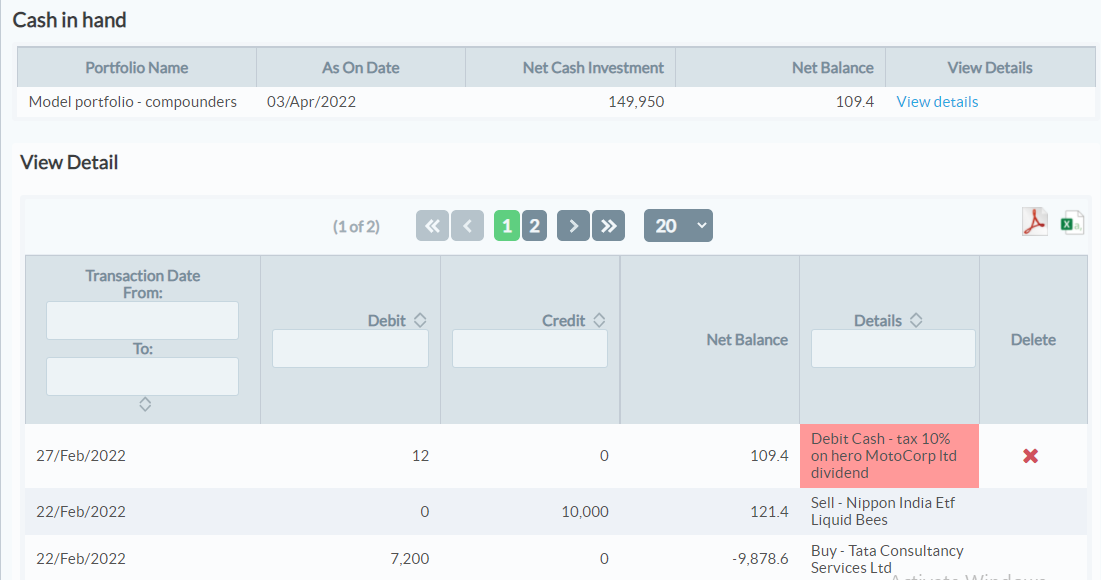1101x580 pixels.
Task: Focus the Transaction Date To field
Action: pyautogui.click(x=143, y=376)
